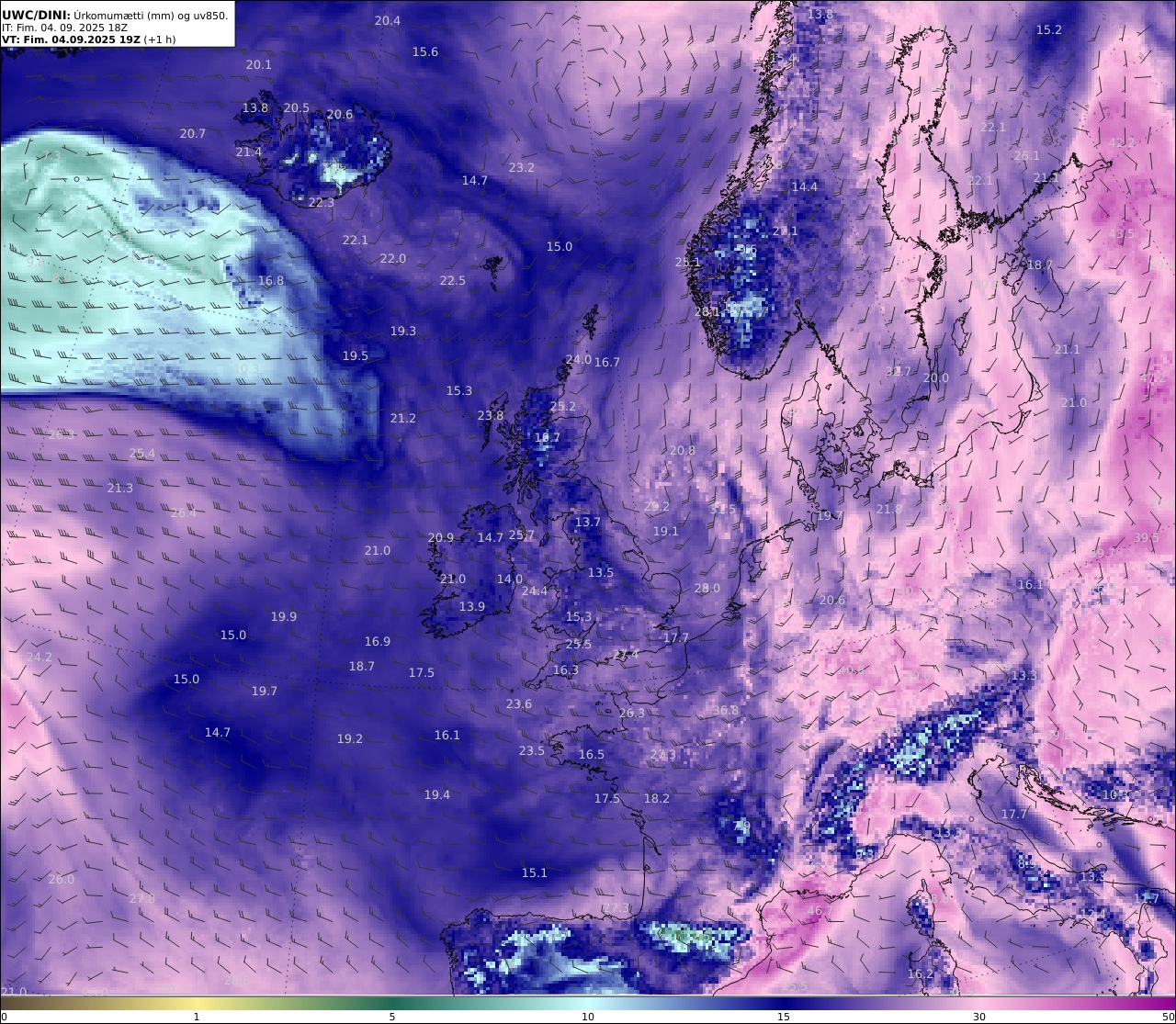Click the 36.8 value label

pos(726,710)
